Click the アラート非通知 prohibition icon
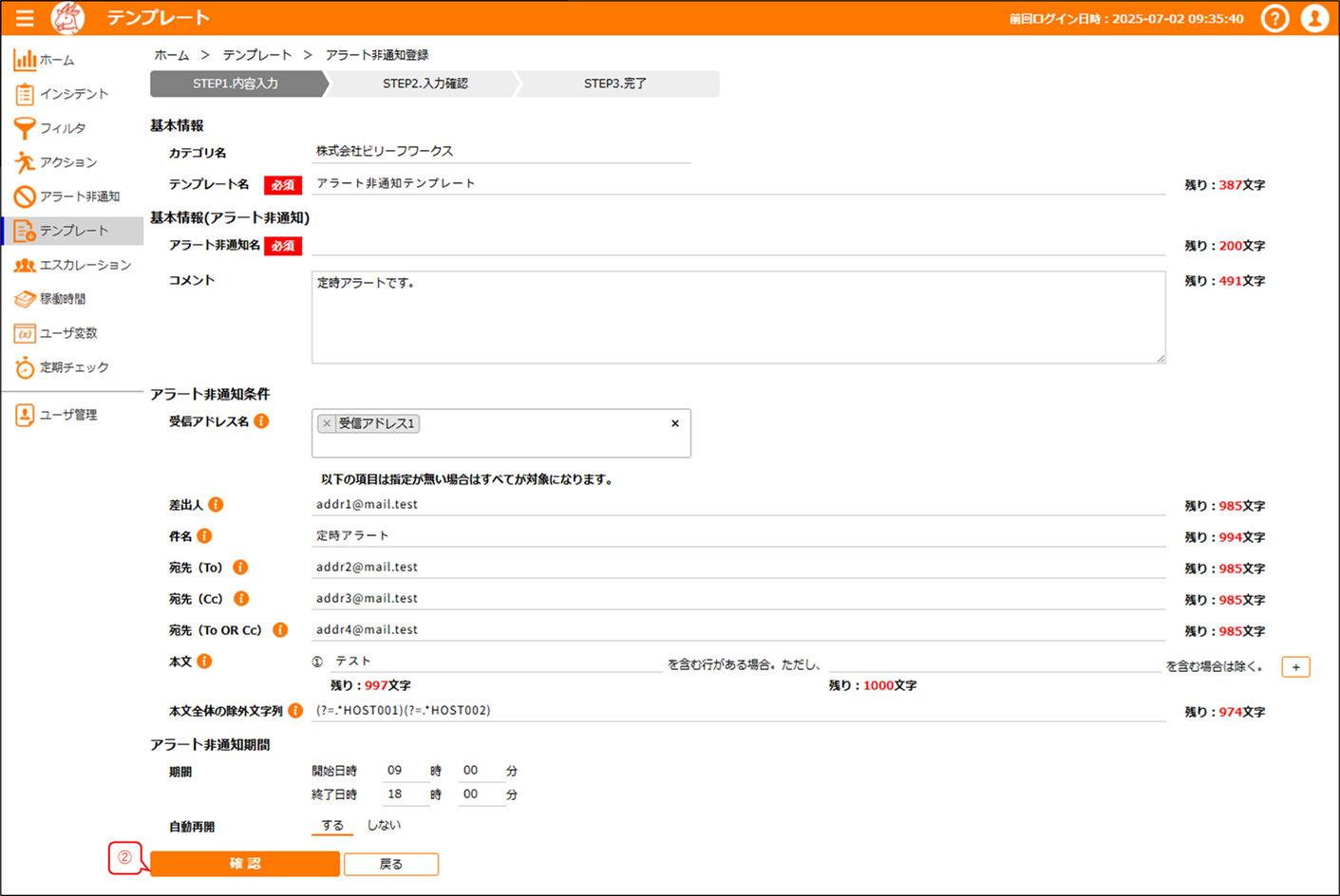The image size is (1340, 896). coord(25,196)
